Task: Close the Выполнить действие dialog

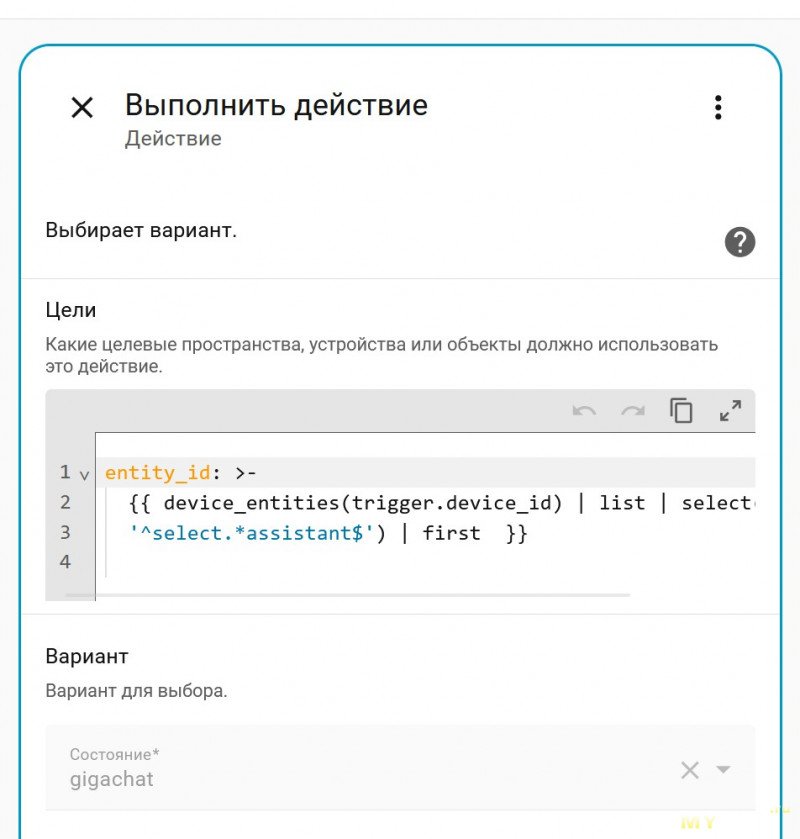Action: [x=82, y=108]
